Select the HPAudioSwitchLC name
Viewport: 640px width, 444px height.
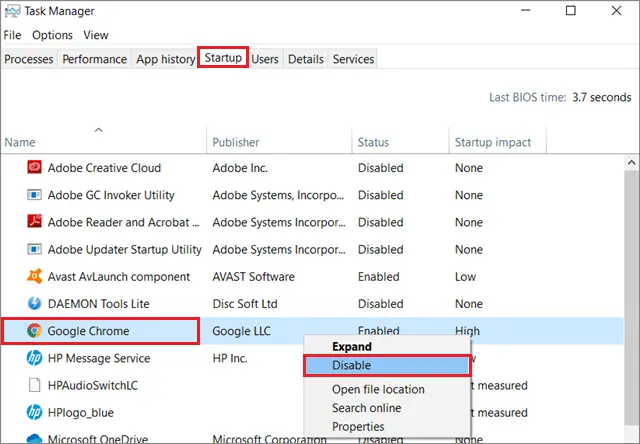(93, 385)
